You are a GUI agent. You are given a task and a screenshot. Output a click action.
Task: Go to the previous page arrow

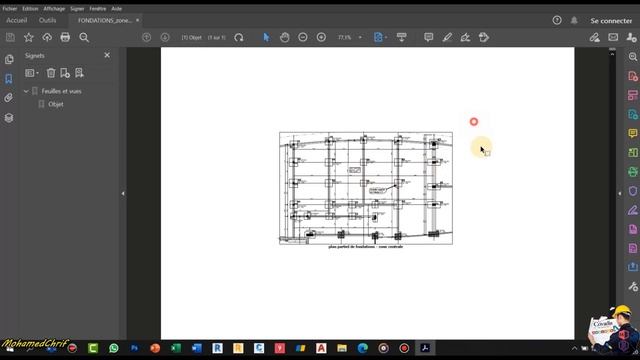click(147, 38)
